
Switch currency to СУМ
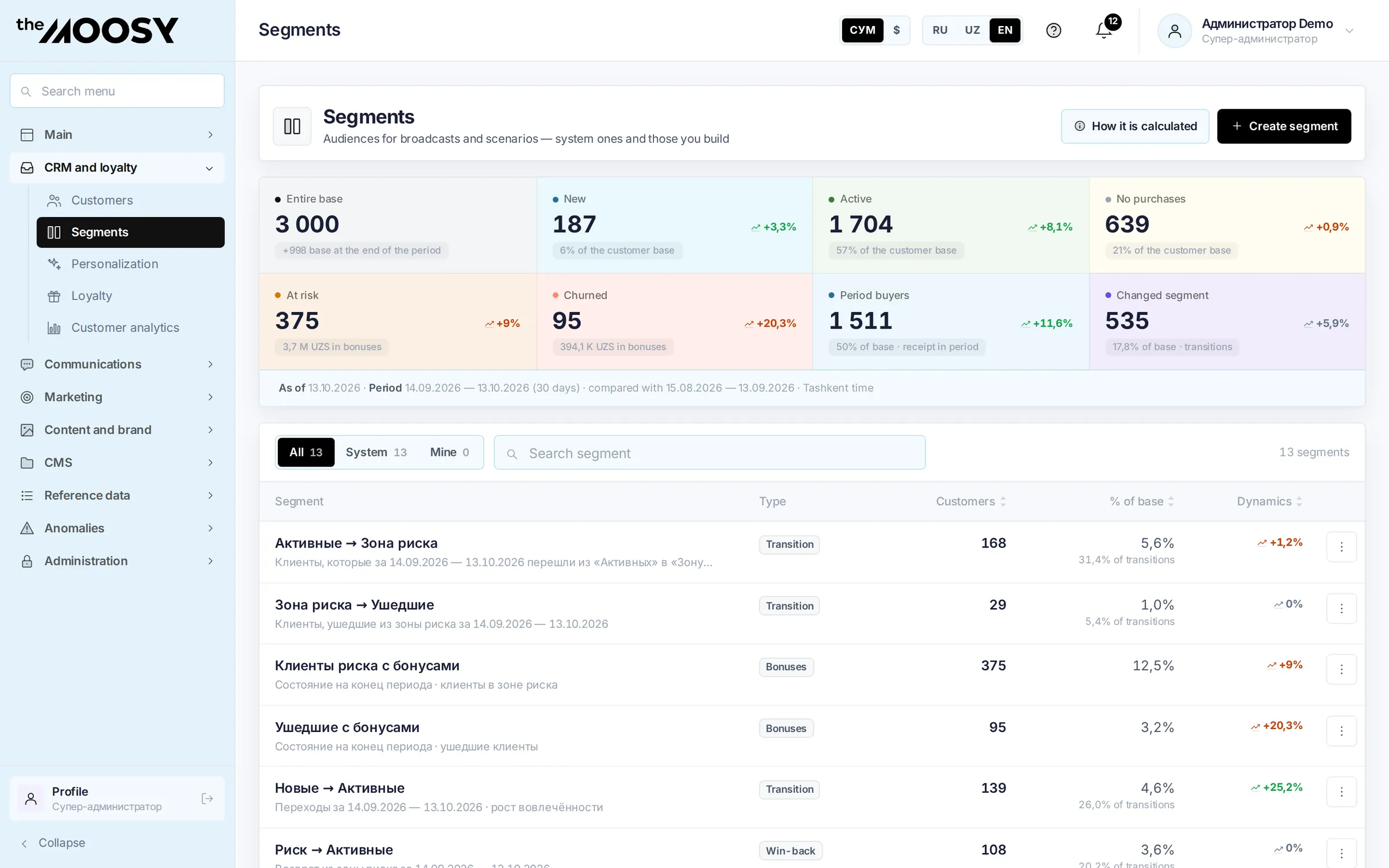[x=862, y=30]
